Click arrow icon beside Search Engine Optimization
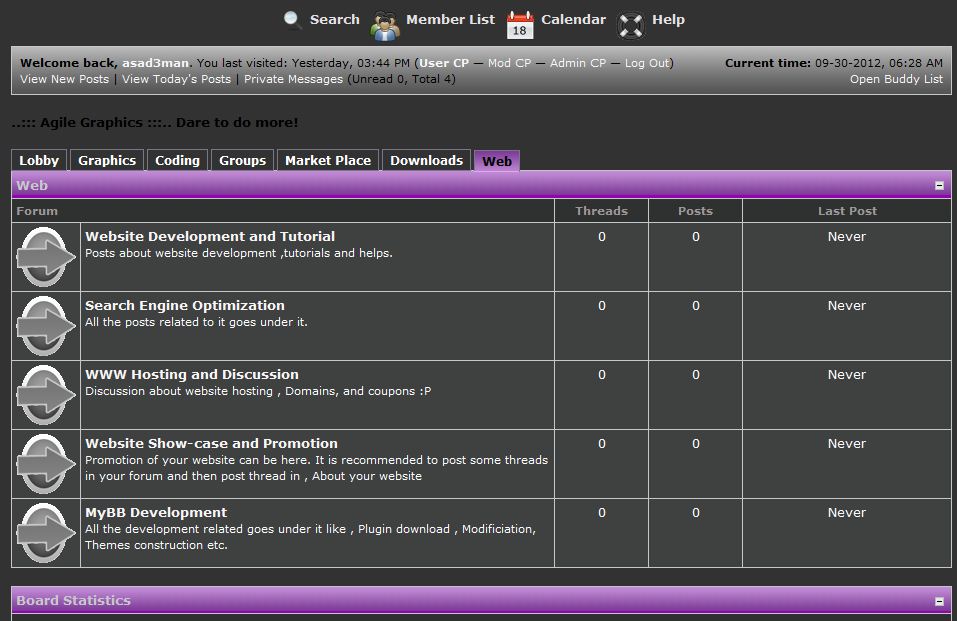The height and width of the screenshot is (621, 957). tap(46, 326)
